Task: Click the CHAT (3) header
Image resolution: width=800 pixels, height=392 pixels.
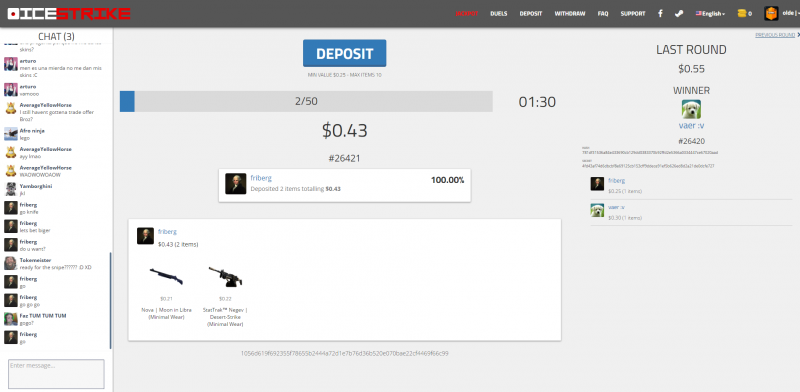Action: pos(56,36)
